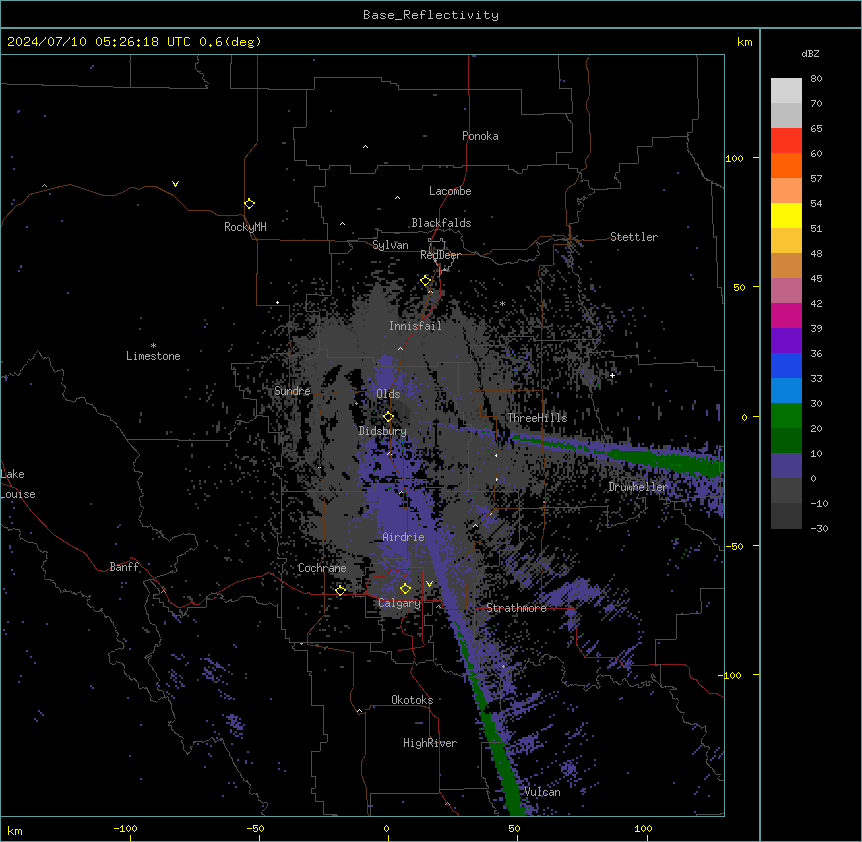Click the Base_Reflectivity title
Screen dimensions: 862x842
coord(431,15)
